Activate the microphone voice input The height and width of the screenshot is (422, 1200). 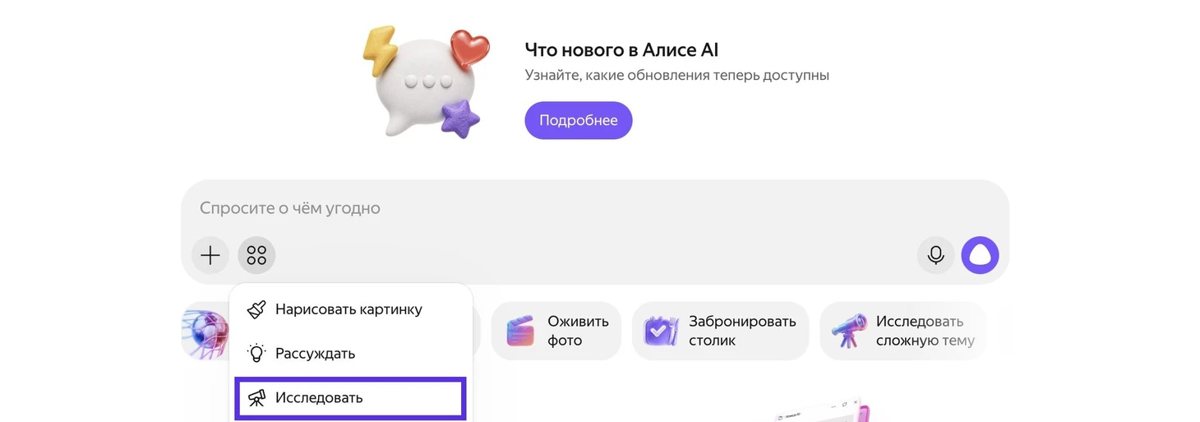[936, 255]
